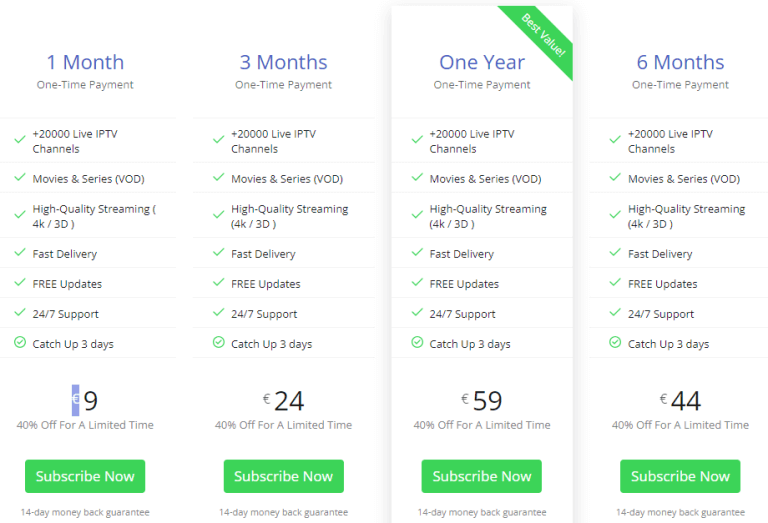The height and width of the screenshot is (523, 768).
Task: Click the euro symbol next to price 59
Action: pyautogui.click(x=465, y=399)
